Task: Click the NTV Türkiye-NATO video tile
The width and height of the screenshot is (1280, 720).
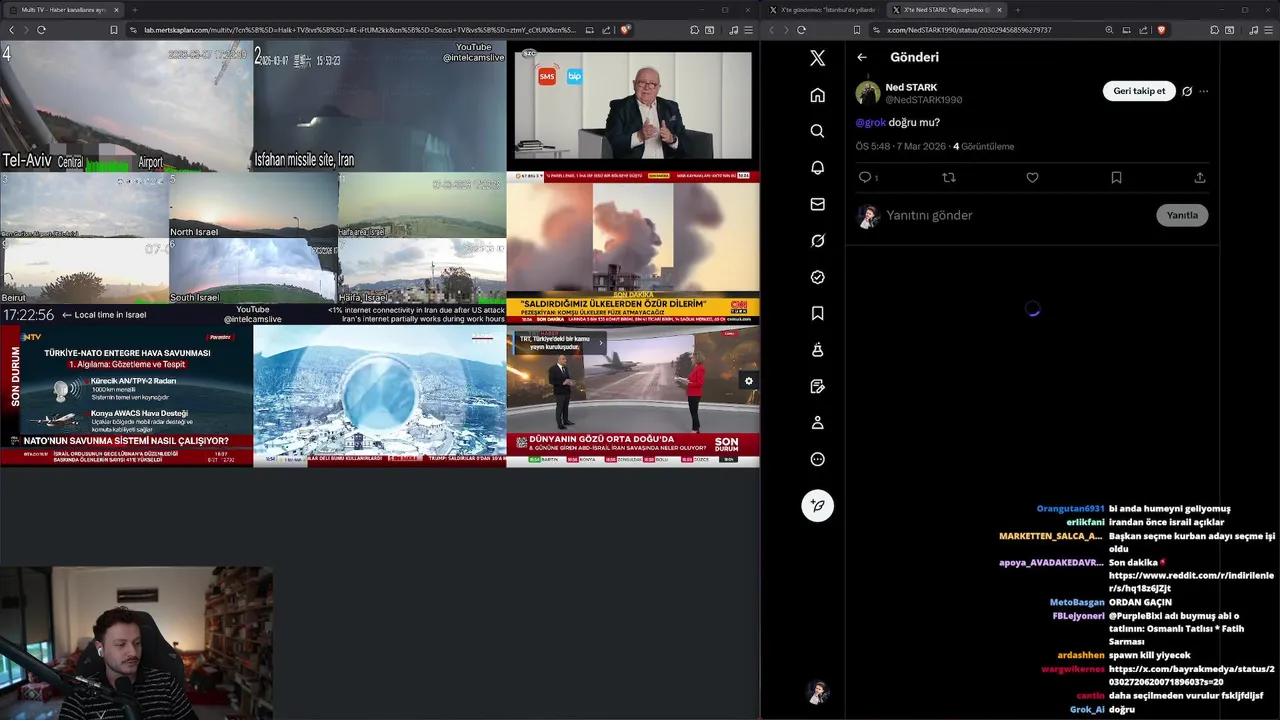Action: (126, 396)
